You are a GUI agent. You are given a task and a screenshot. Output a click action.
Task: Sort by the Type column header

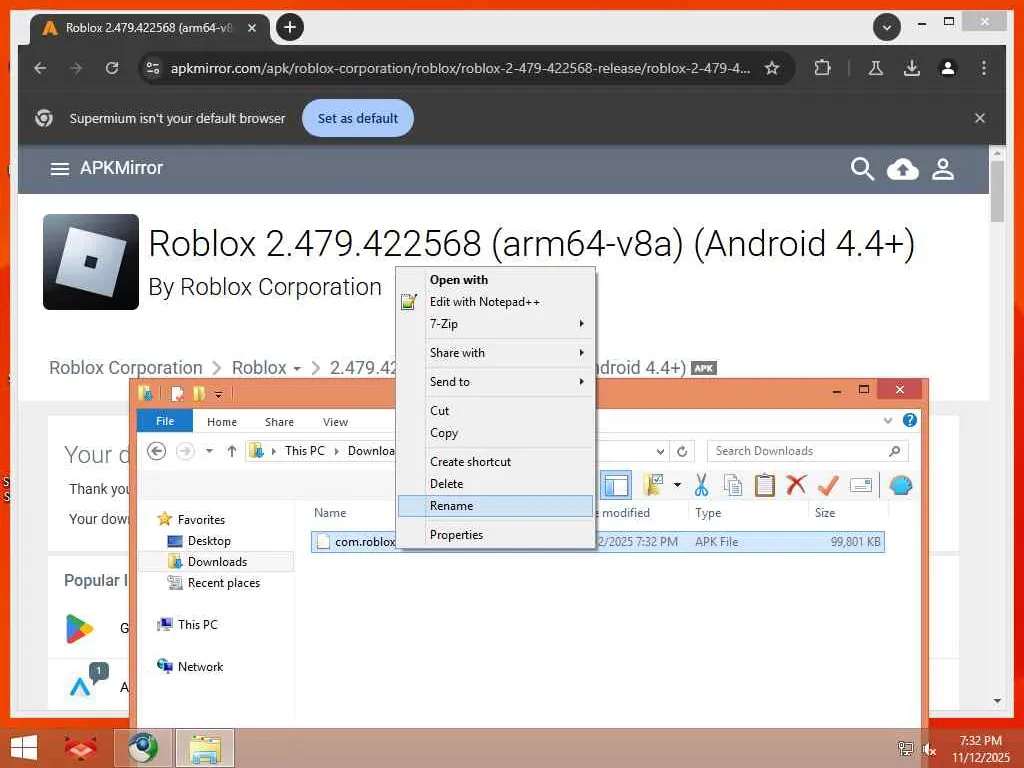(708, 513)
